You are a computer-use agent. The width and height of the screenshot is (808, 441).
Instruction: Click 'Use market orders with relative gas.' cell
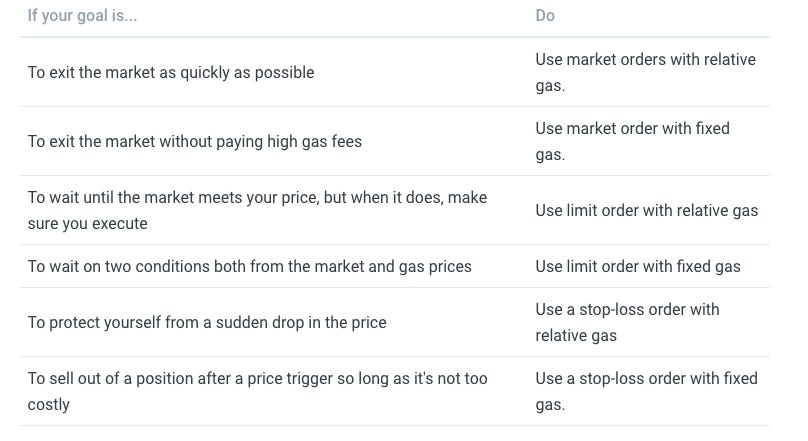(x=645, y=72)
